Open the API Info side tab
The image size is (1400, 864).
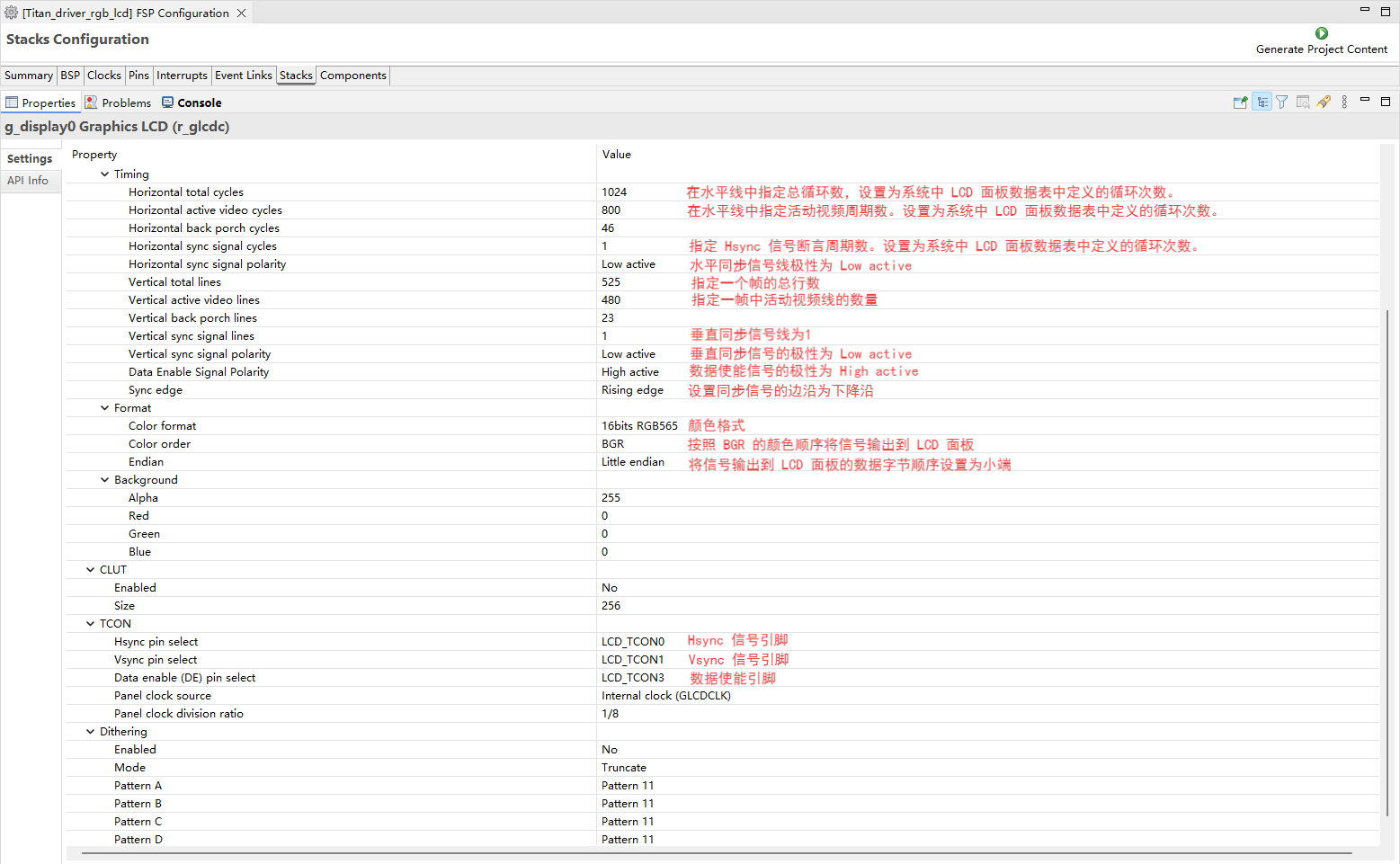click(28, 181)
